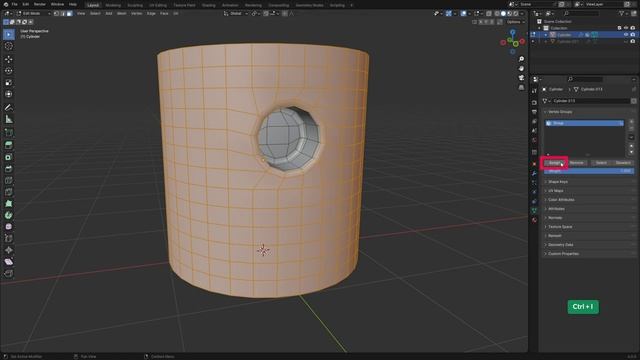Toggle the camera view icon
The height and width of the screenshot is (360, 640).
[521, 78]
